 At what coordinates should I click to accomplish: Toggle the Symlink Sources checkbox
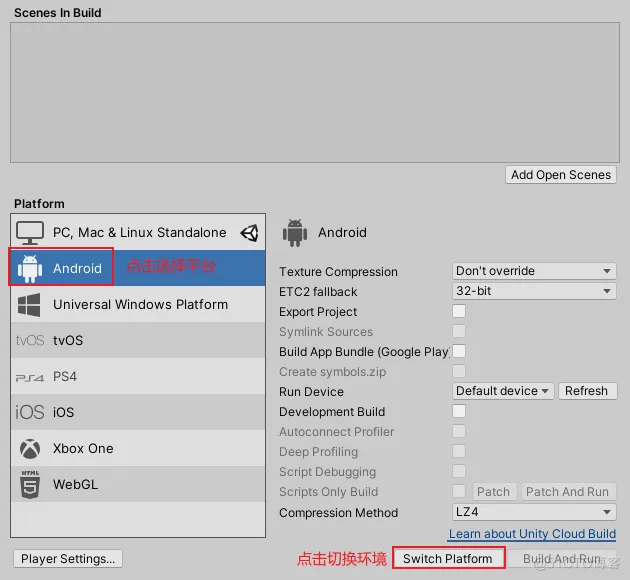459,331
